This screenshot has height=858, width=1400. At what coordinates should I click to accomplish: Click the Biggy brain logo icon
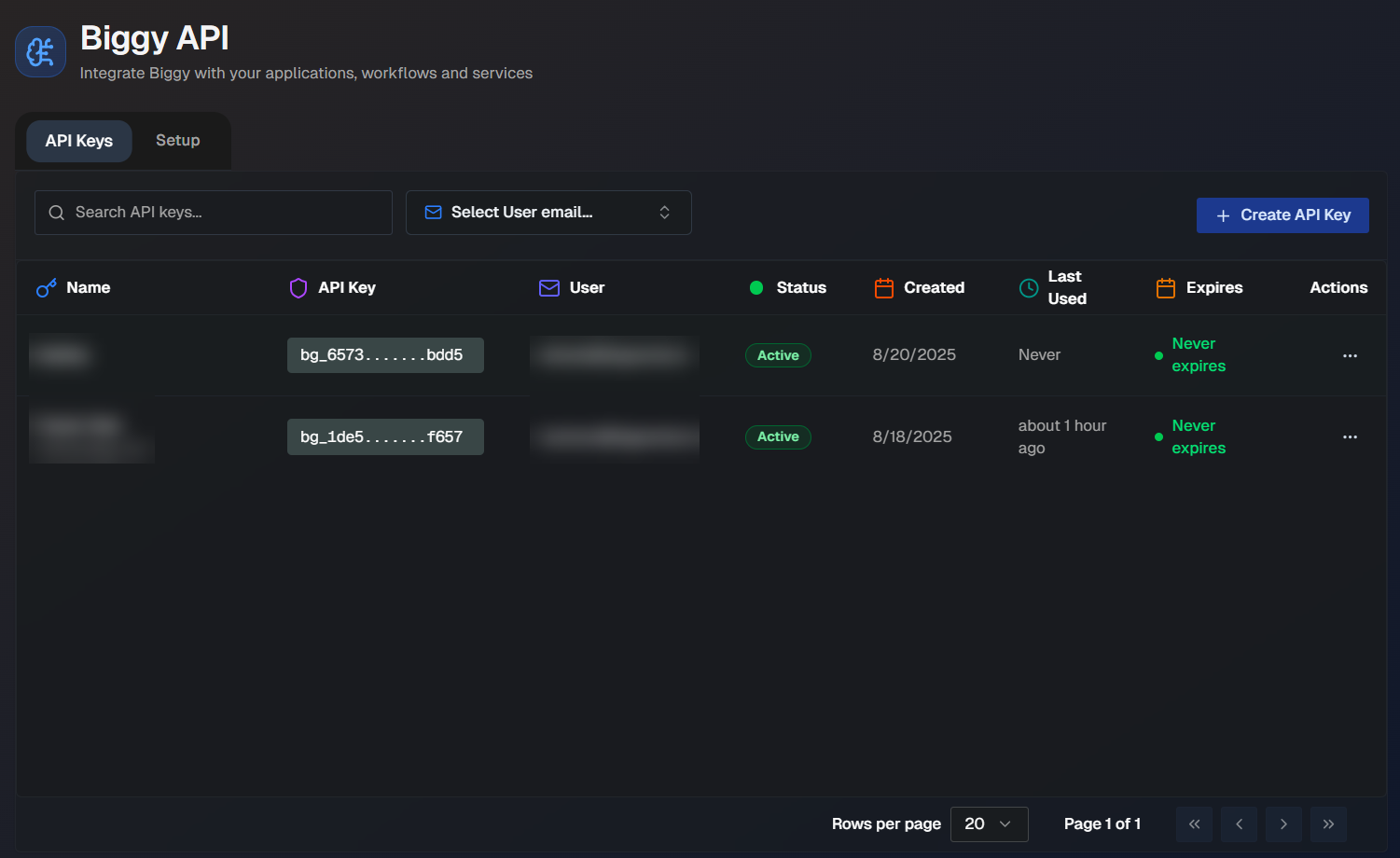[x=40, y=52]
